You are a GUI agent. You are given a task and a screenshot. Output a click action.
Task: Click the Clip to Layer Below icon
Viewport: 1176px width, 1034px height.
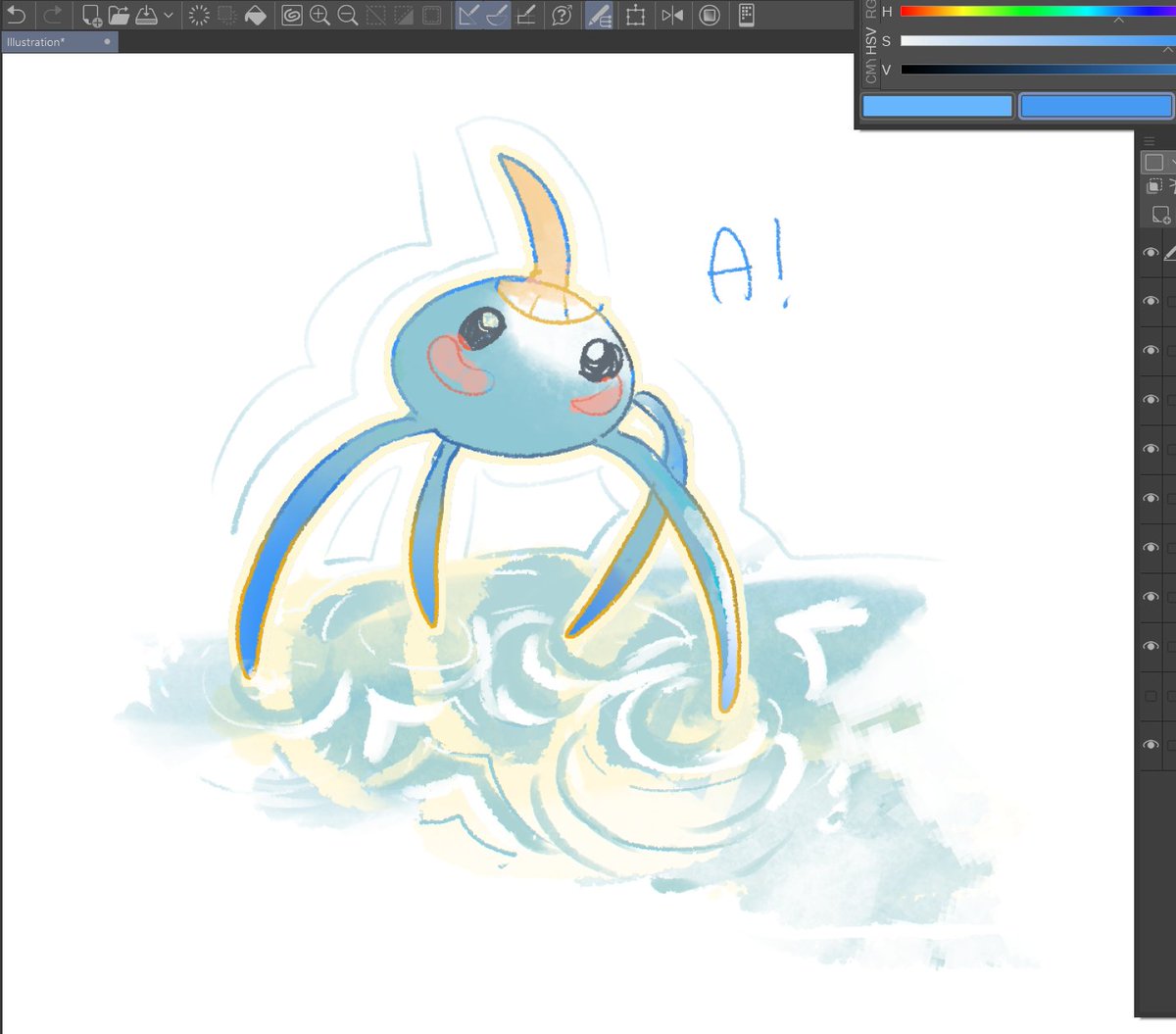point(1154,186)
